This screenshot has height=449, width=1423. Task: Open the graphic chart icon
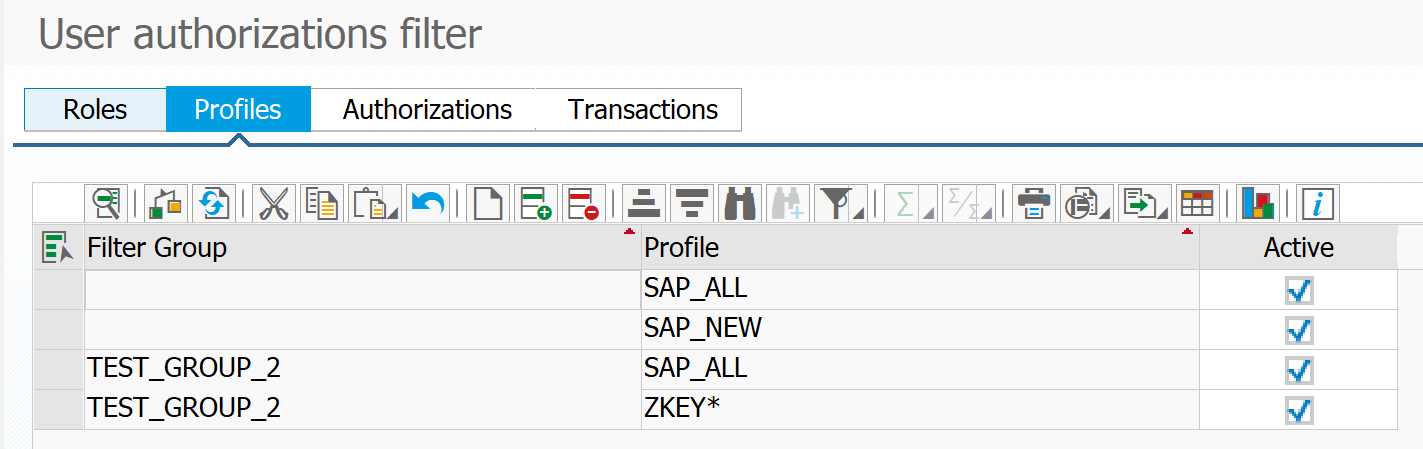(1258, 203)
